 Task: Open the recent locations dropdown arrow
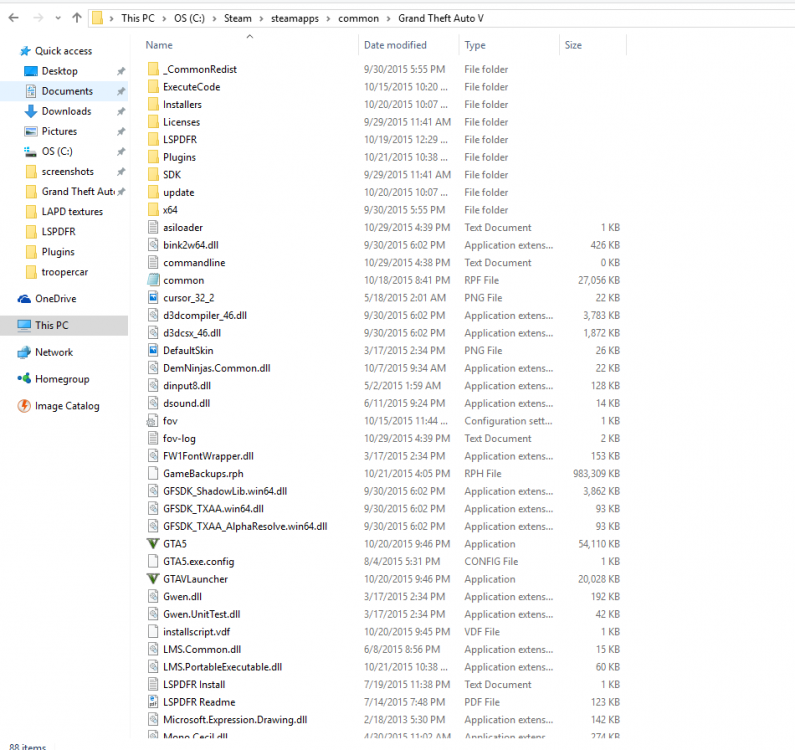pyautogui.click(x=58, y=18)
